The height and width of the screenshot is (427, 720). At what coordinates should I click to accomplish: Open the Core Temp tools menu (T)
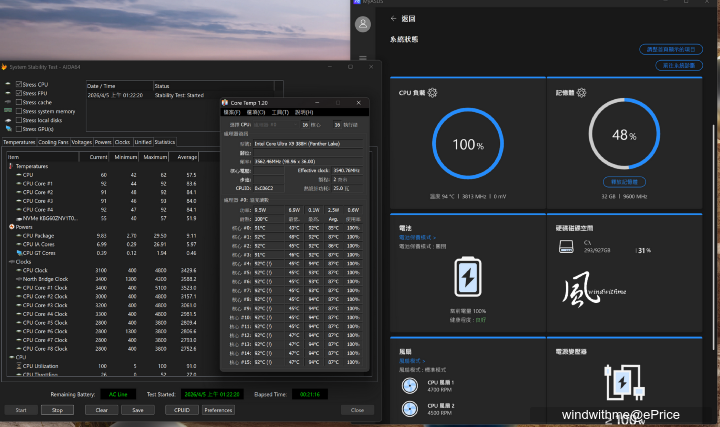click(x=280, y=112)
